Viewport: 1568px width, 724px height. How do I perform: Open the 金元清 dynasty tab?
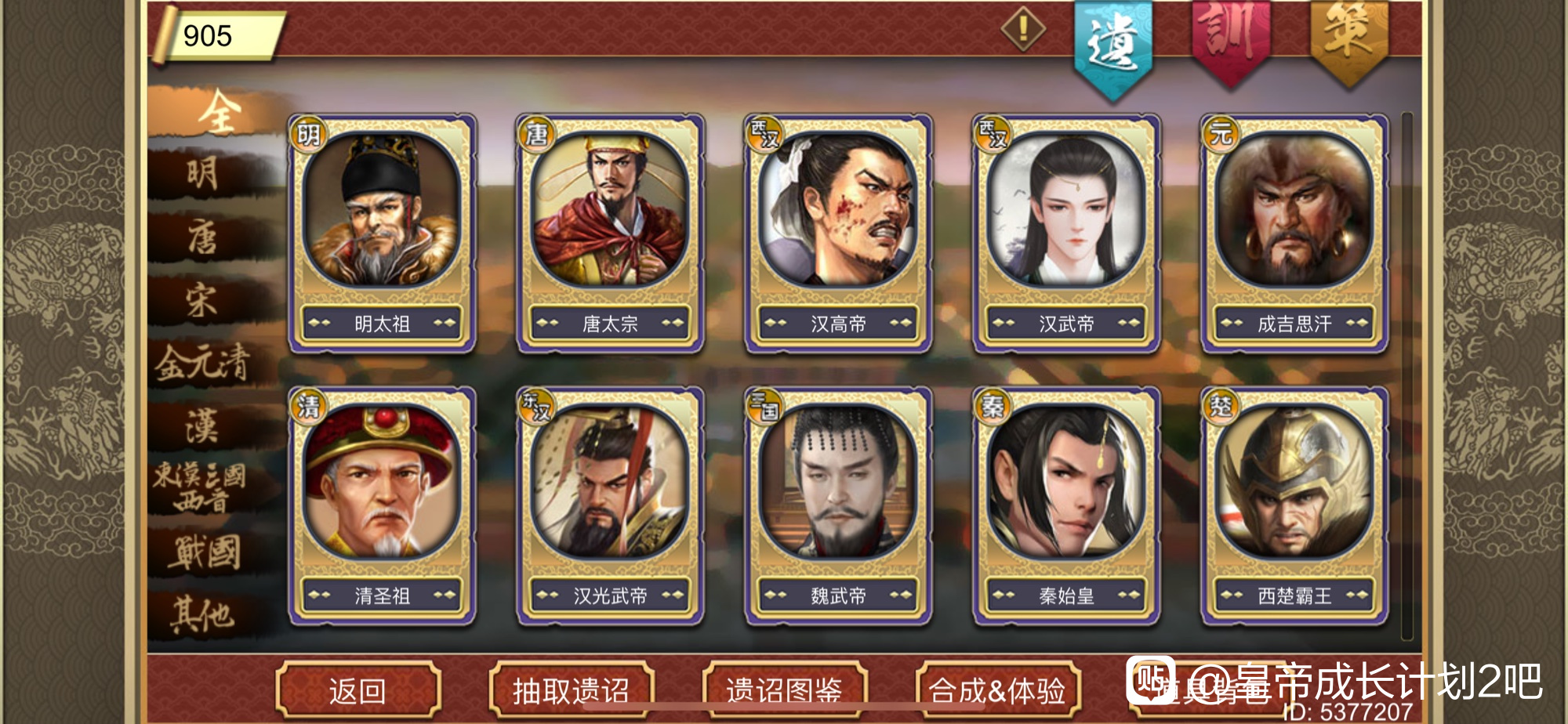(204, 364)
